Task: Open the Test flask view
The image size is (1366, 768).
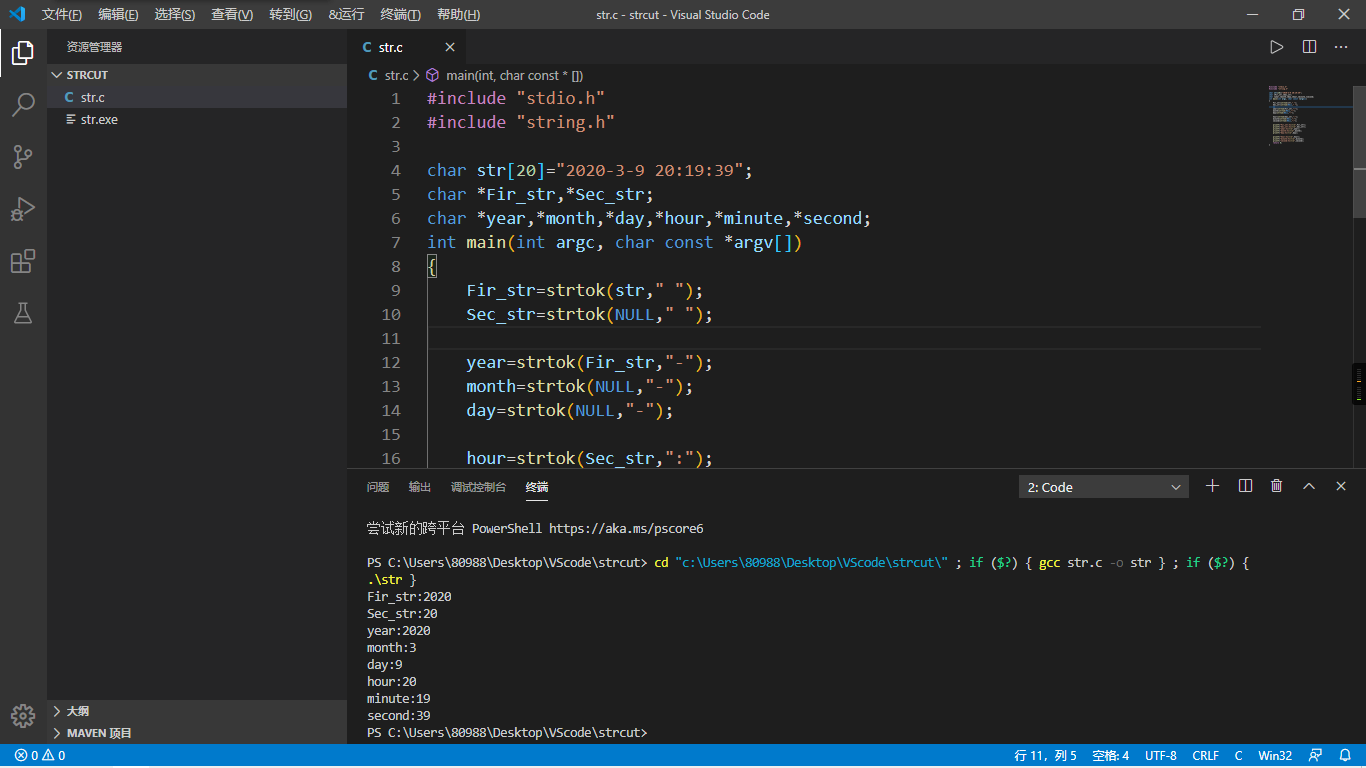Action: (23, 313)
